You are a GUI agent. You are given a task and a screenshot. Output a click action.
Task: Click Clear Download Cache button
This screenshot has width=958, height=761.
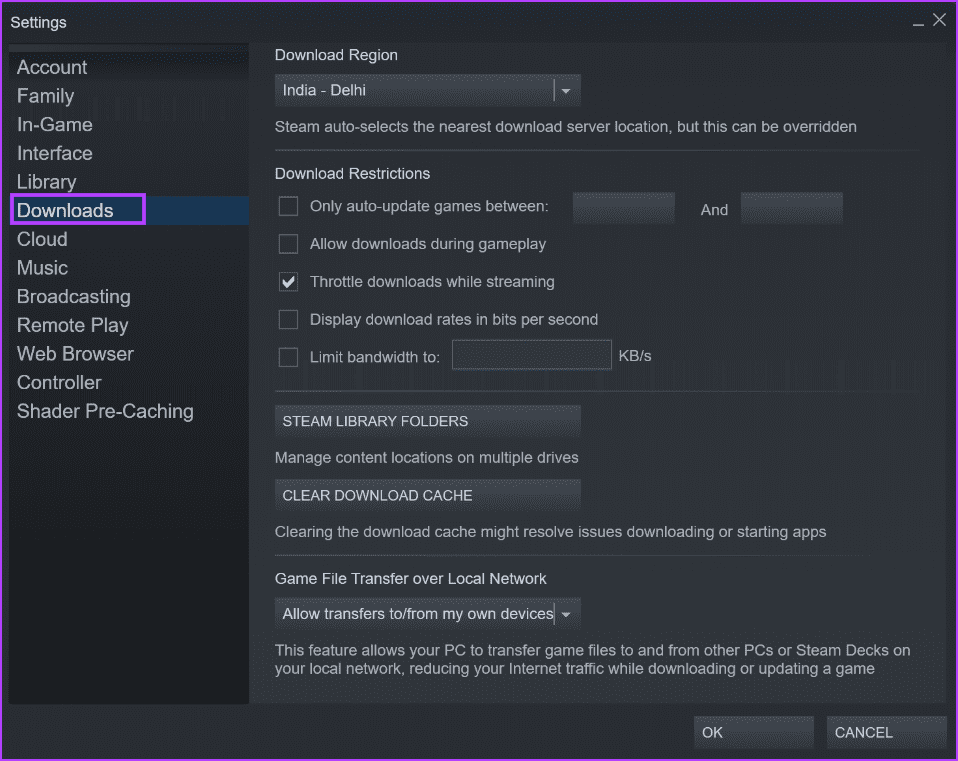[427, 495]
